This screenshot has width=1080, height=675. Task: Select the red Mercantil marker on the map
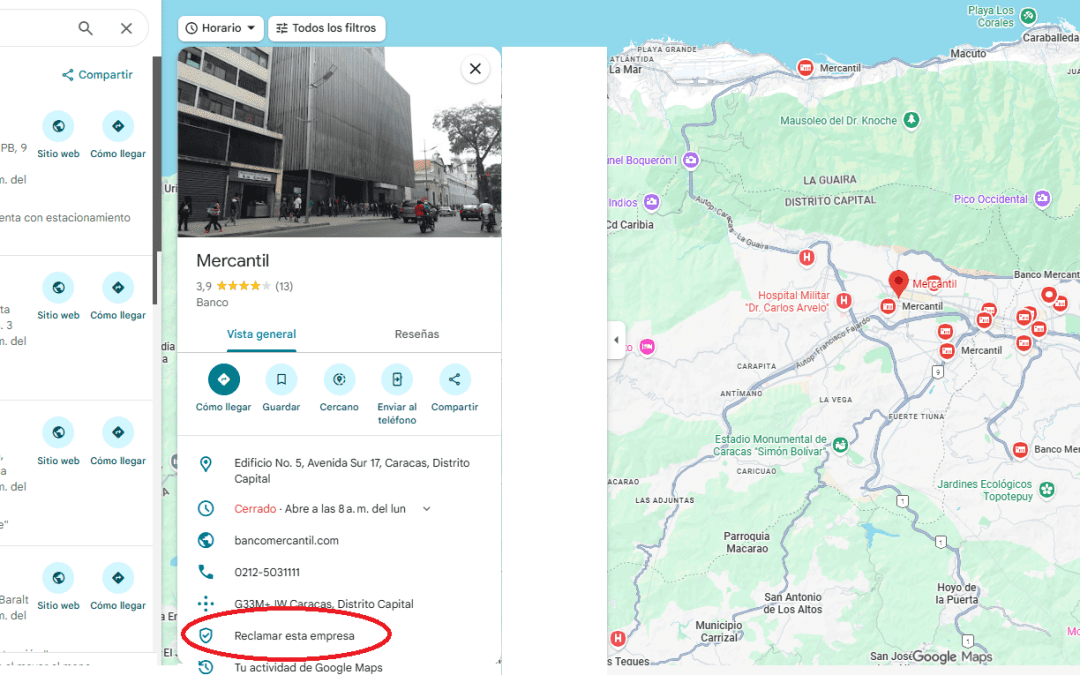point(898,283)
